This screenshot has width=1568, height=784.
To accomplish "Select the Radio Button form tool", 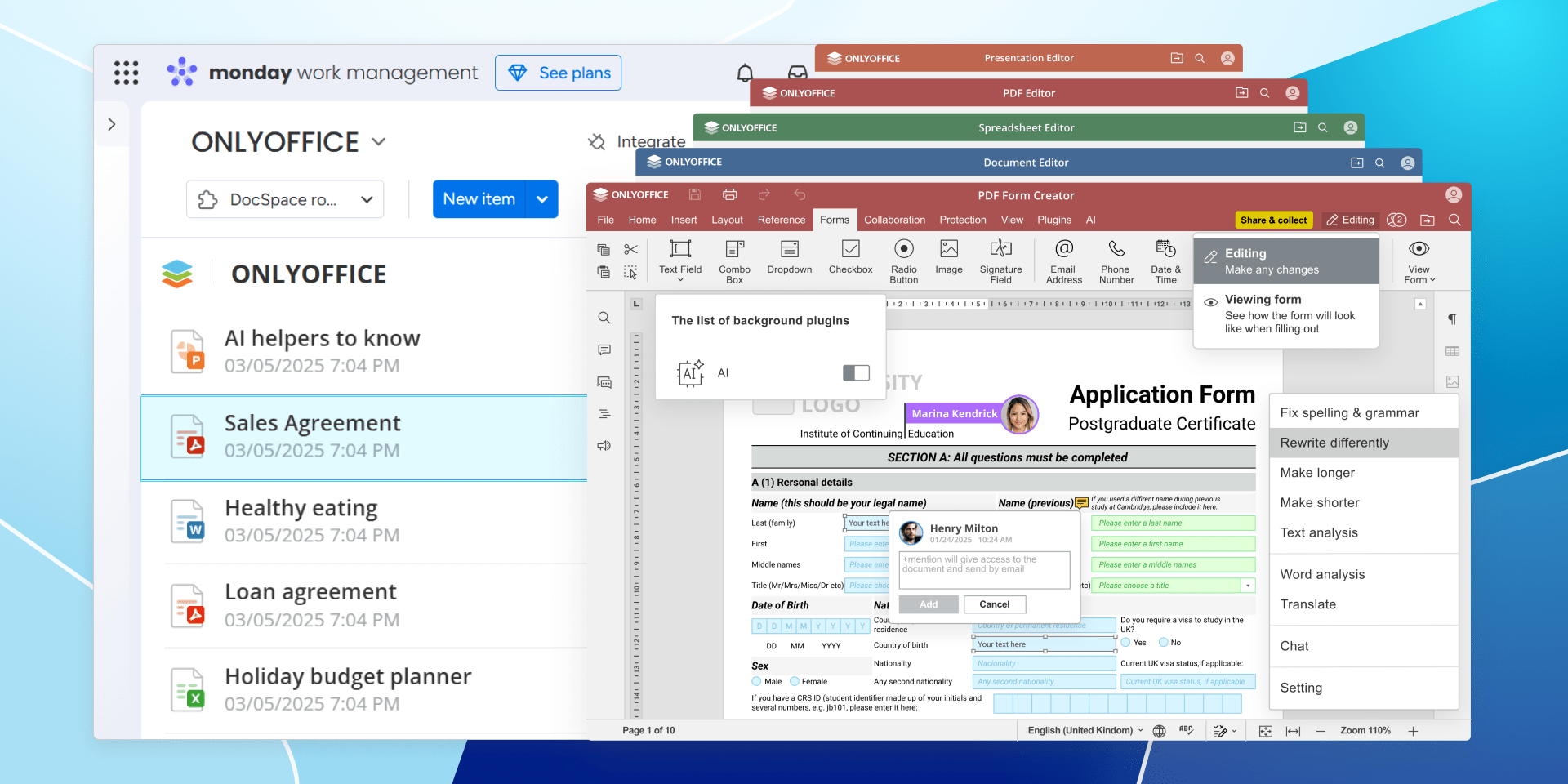I will click(x=903, y=249).
